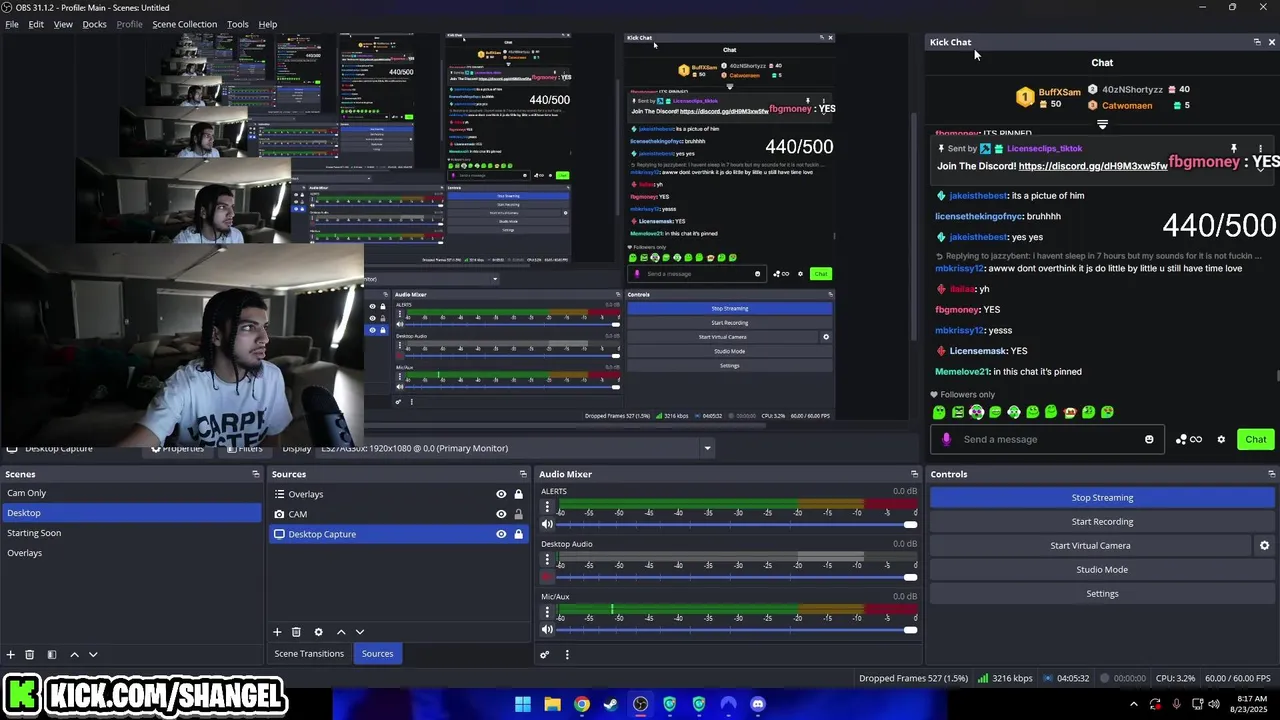Open Audio Mixer toolbar three-dot menu
Screen dimensions: 1280x720
[x=567, y=655]
